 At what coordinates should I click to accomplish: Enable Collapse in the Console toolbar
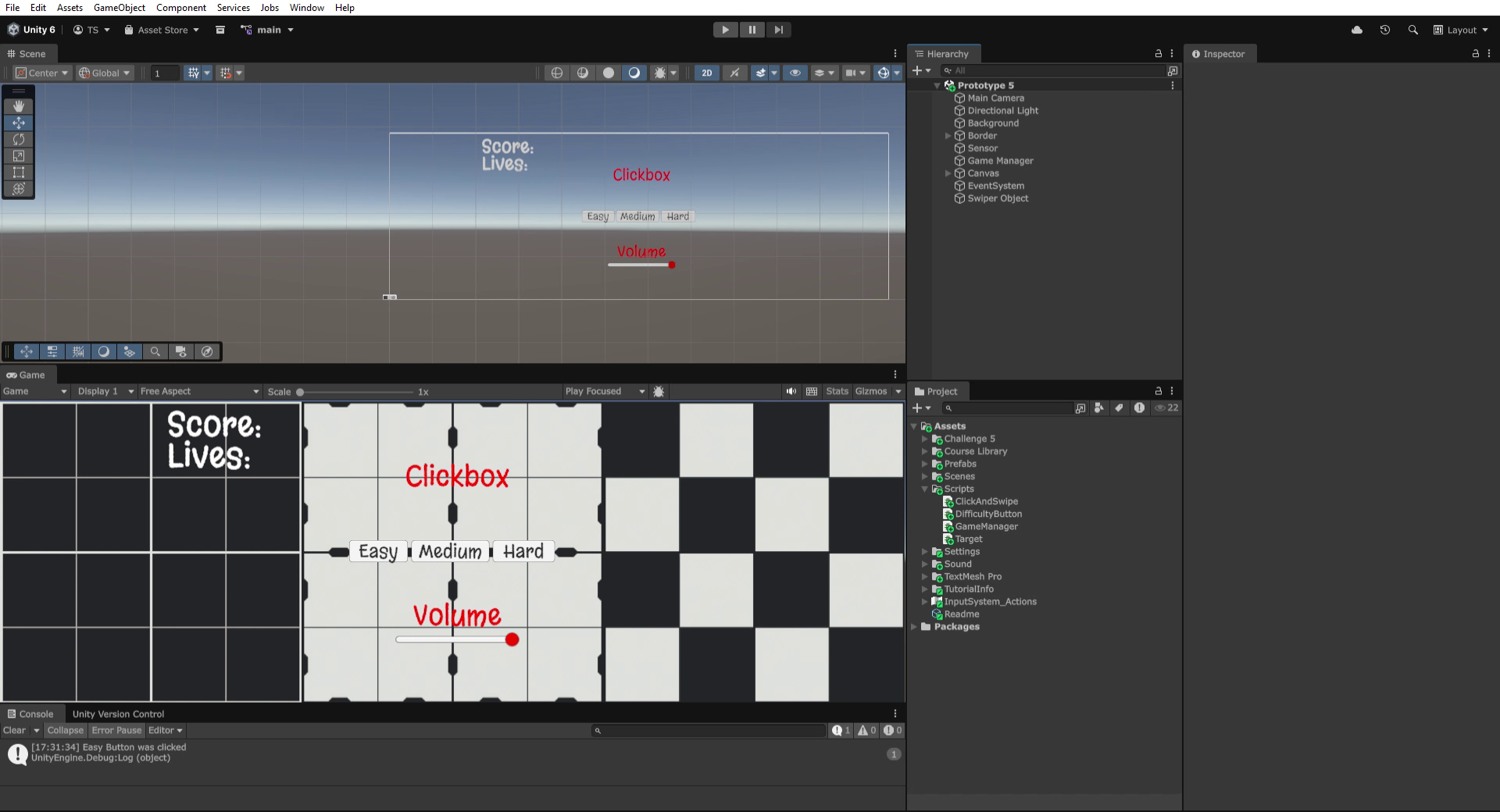pos(65,731)
